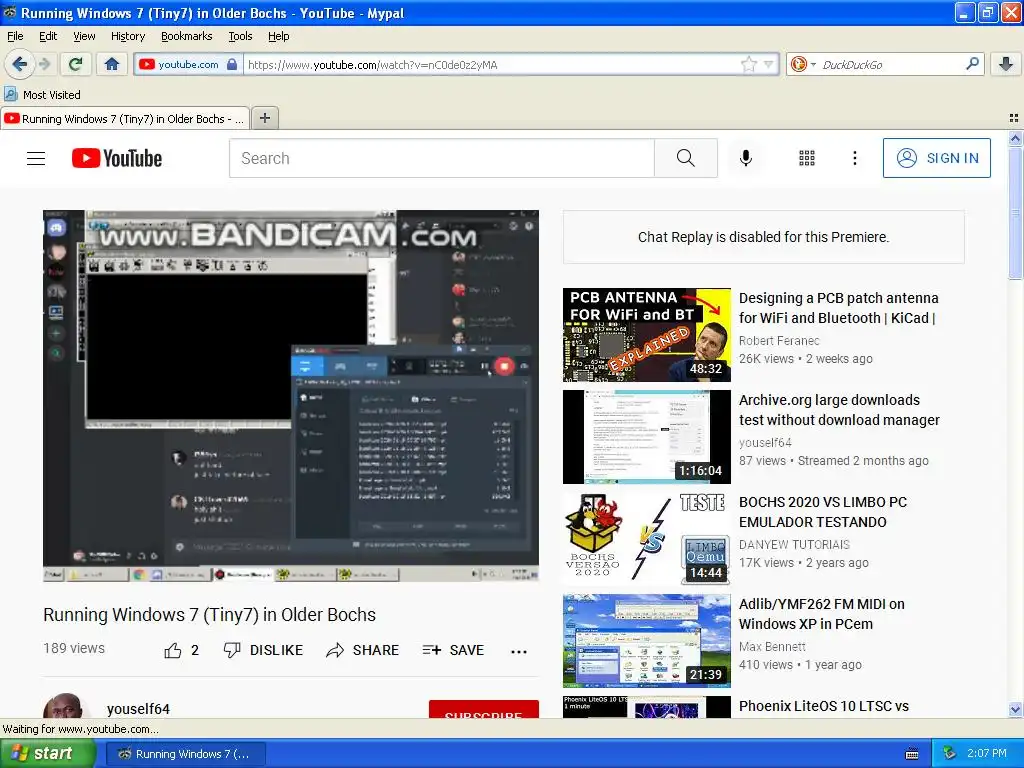The height and width of the screenshot is (768, 1024).
Task: Reload the page with the refresh icon
Action: coord(76,64)
